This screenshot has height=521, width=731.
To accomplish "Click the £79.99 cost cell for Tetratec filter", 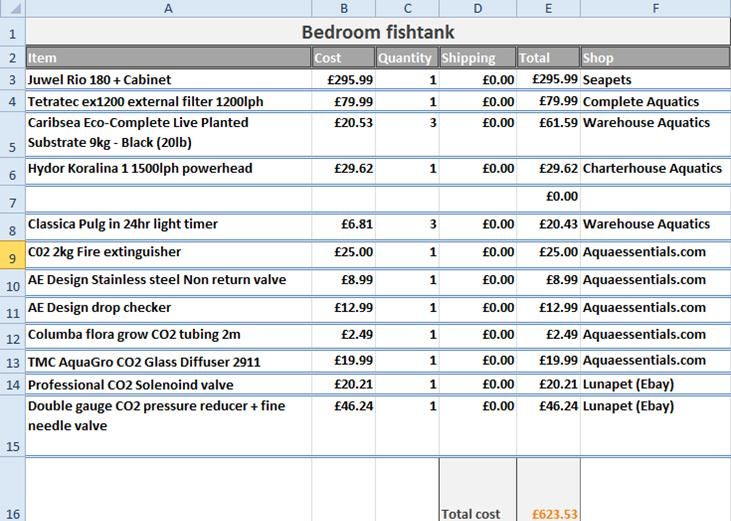I will (x=343, y=102).
